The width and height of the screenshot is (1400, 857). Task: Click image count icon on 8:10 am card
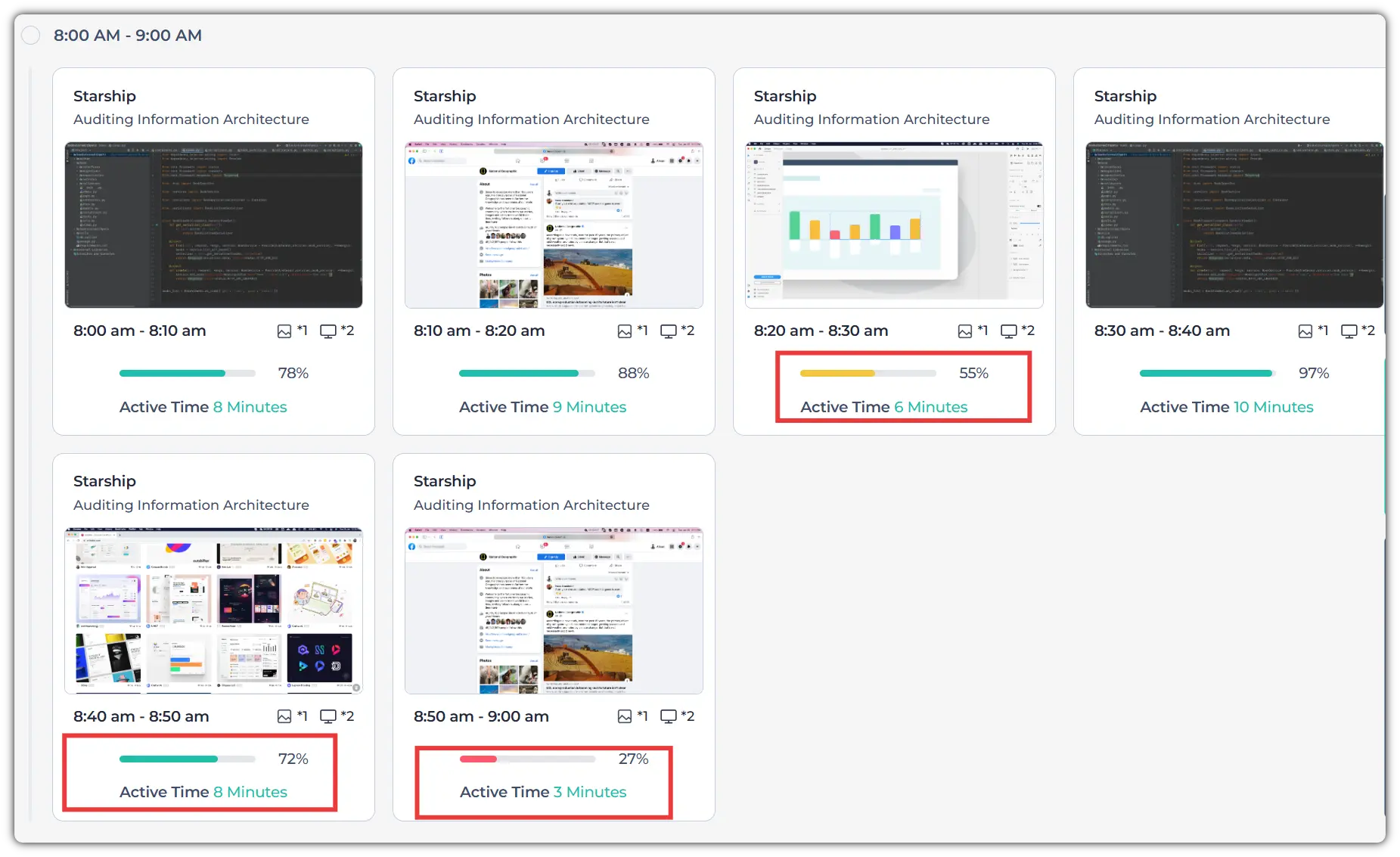tap(625, 331)
